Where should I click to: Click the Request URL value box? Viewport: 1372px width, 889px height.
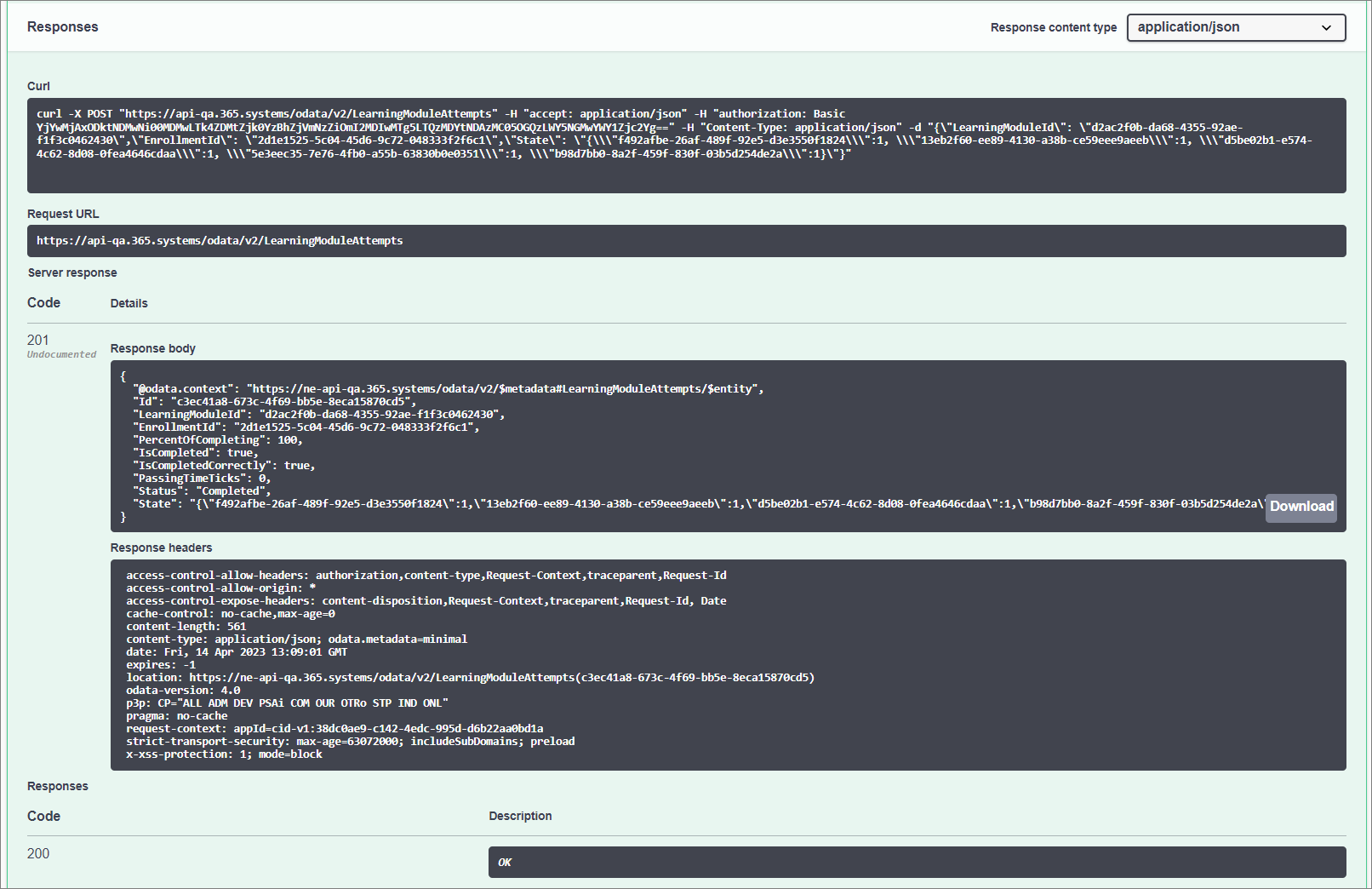[x=685, y=241]
